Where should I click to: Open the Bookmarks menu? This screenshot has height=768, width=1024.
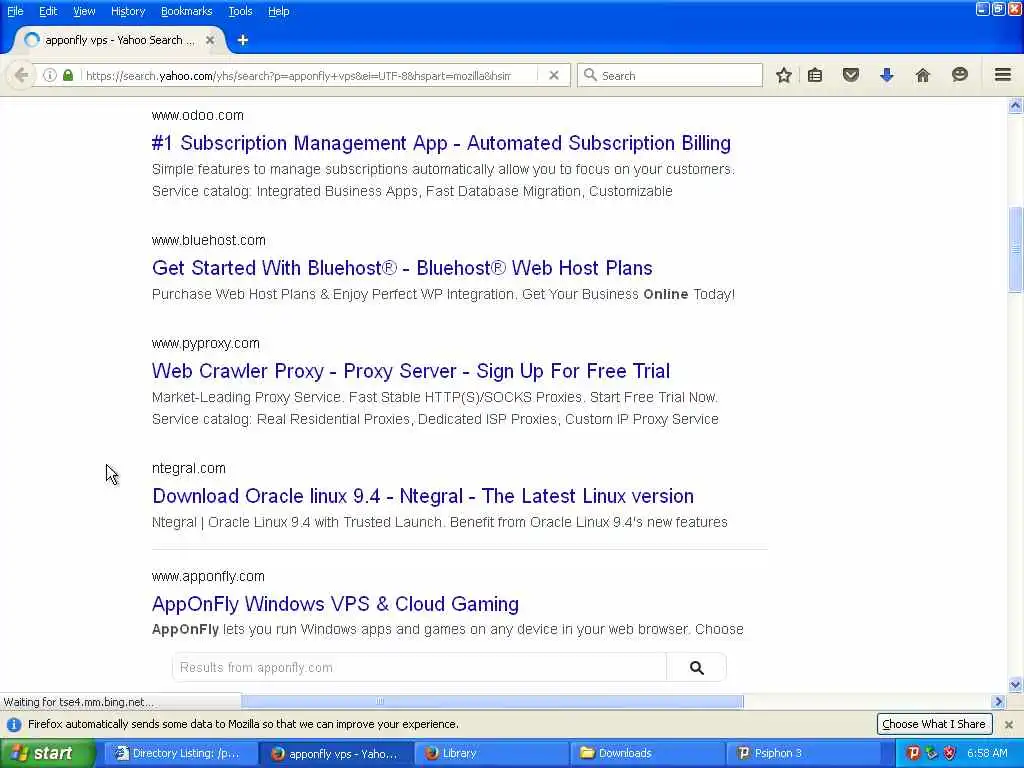coord(186,11)
